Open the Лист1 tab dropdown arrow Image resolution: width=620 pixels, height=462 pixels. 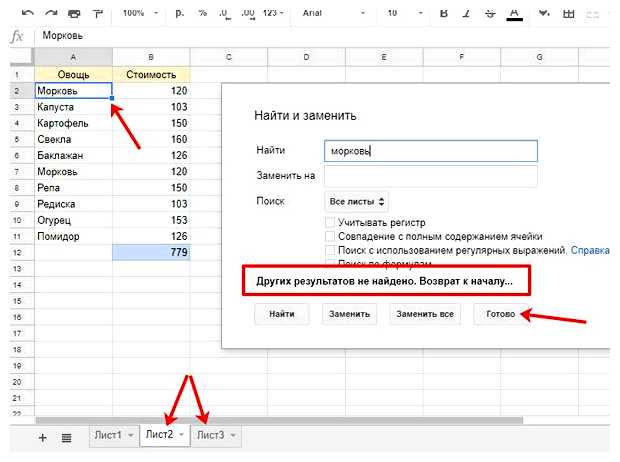point(130,435)
